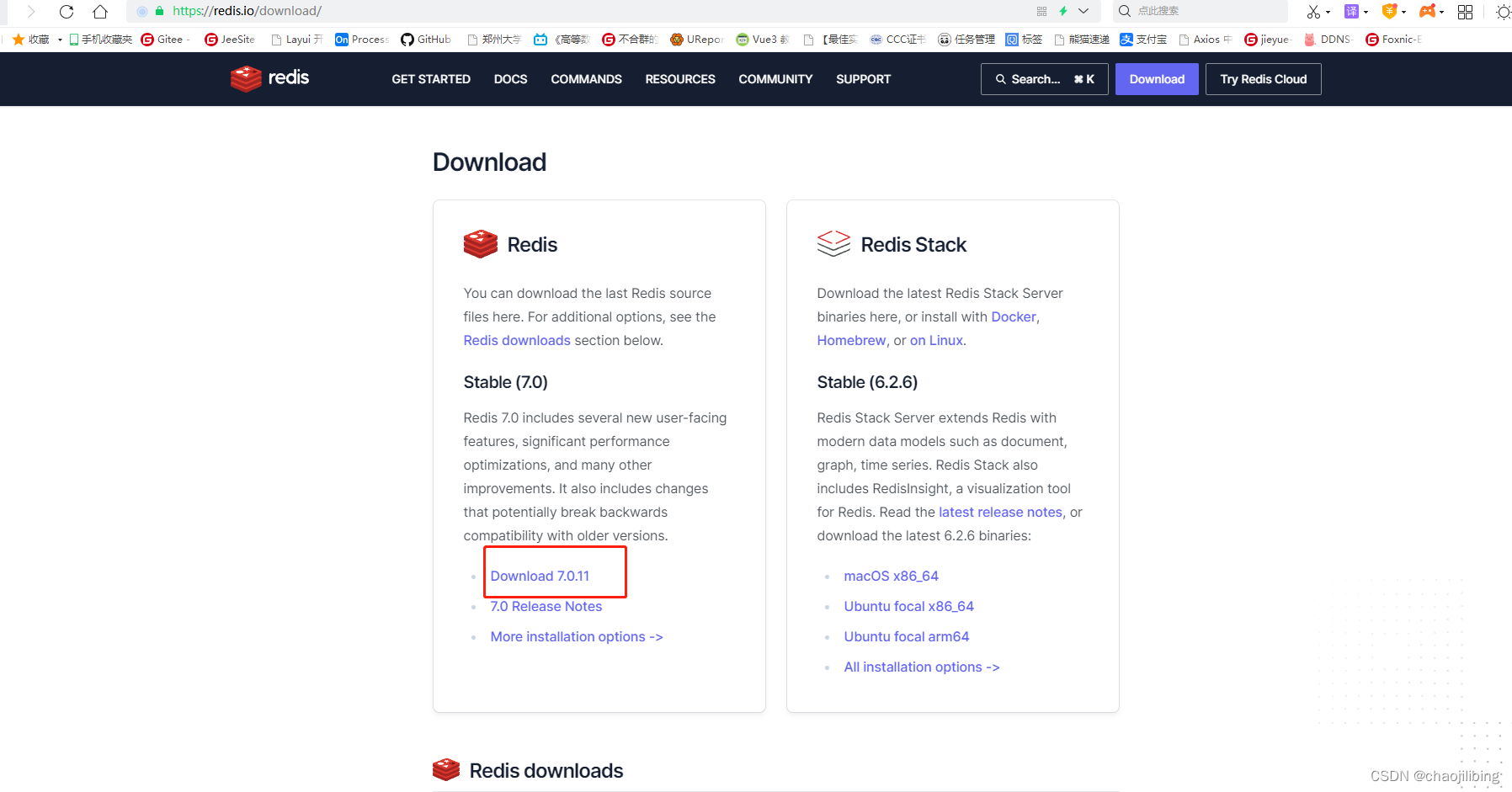Viewport: 1512px width, 792px height.
Task: Go to the browser home page icon
Action: 100,11
